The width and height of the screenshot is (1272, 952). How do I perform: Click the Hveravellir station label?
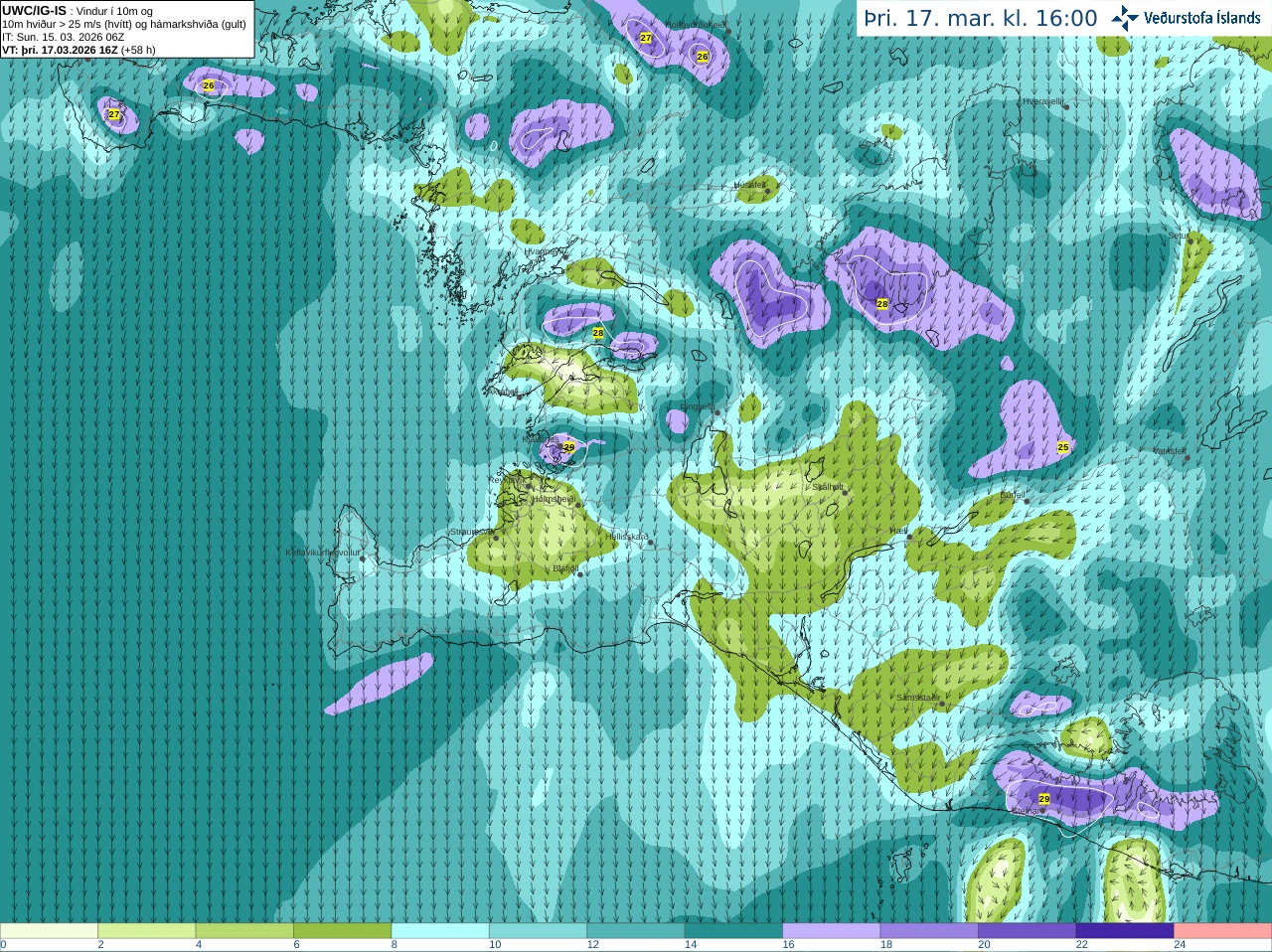click(1043, 101)
